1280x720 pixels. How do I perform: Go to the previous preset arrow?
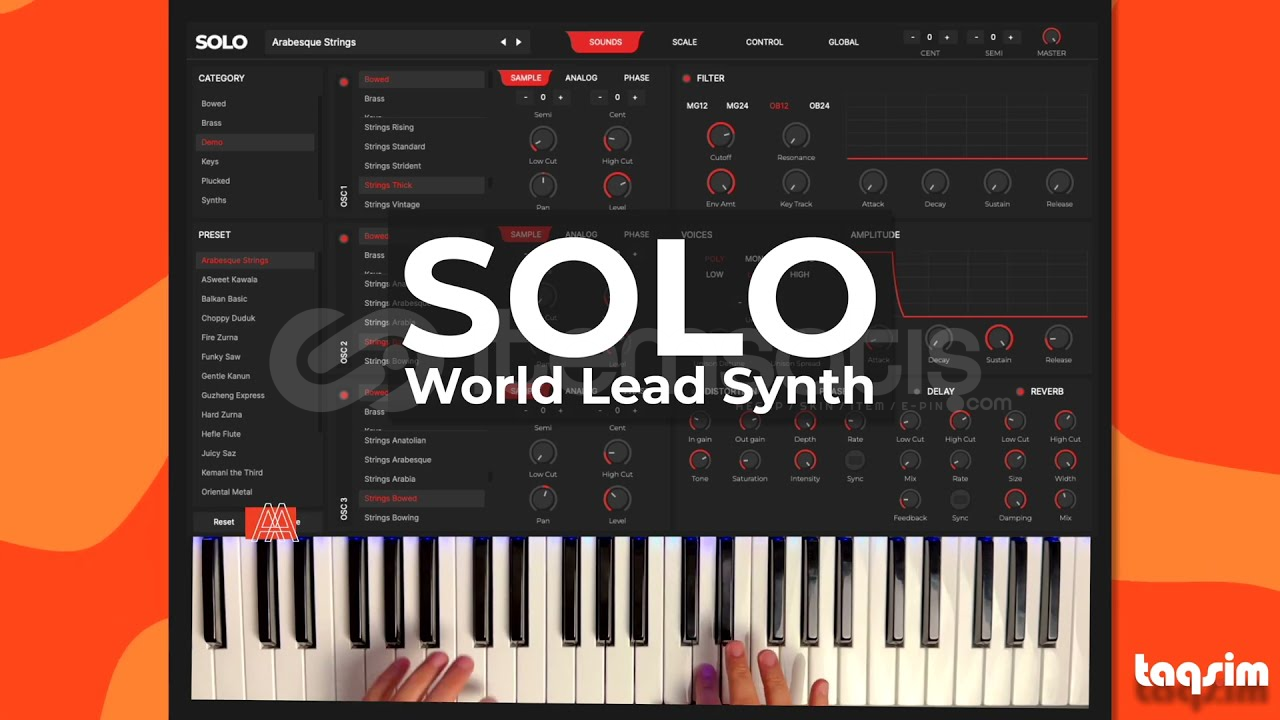(x=503, y=42)
